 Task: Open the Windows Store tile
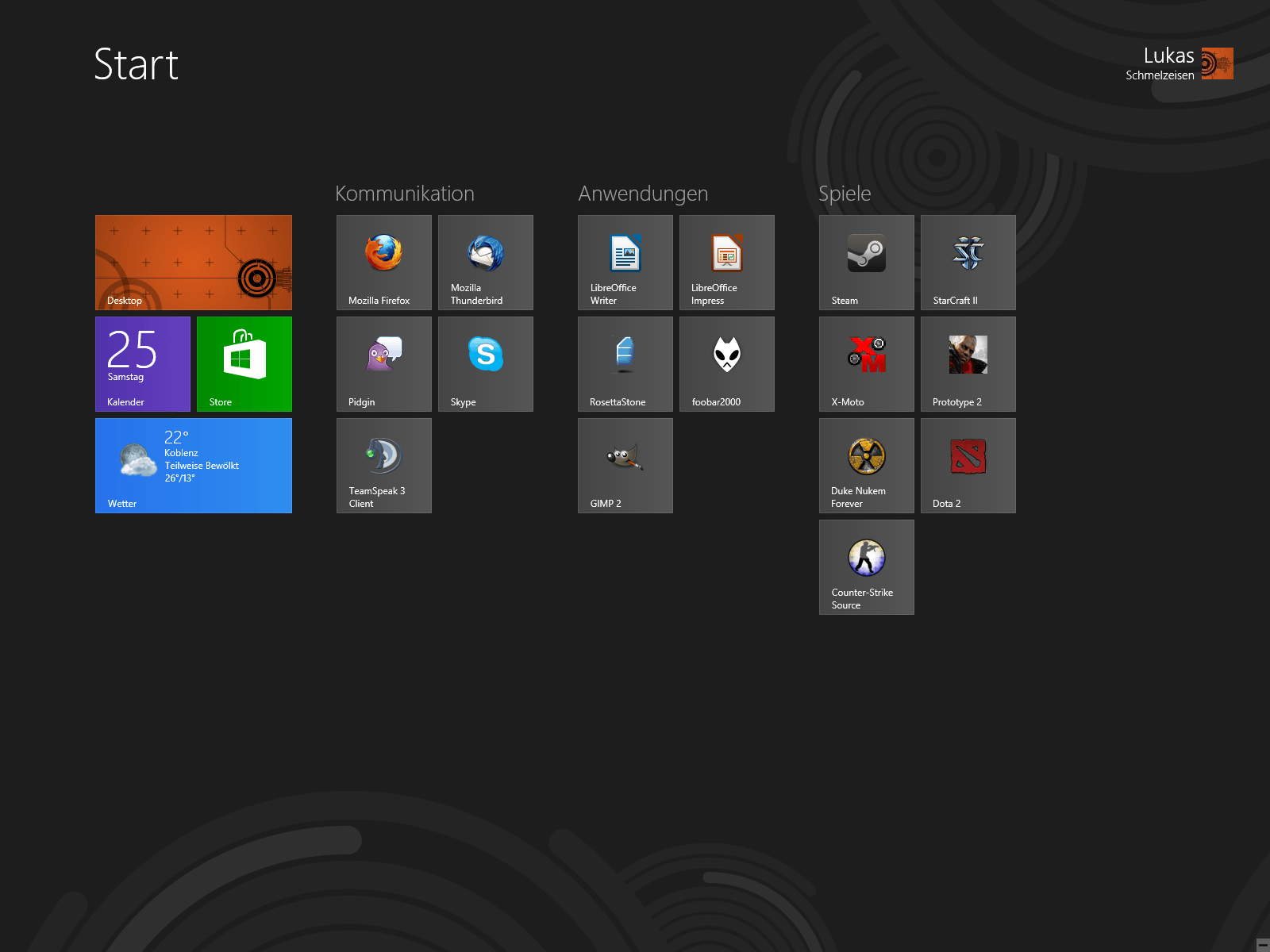tap(244, 363)
